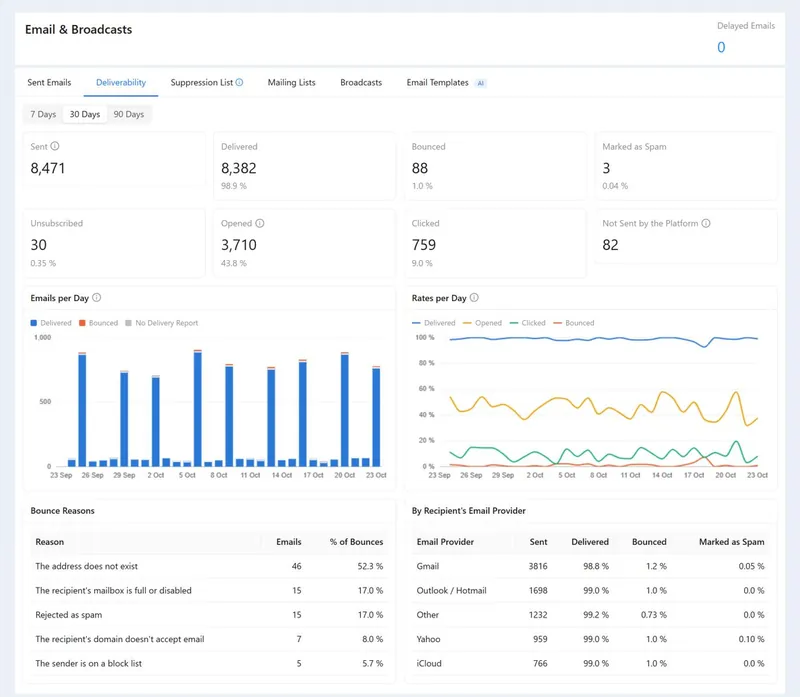Screen dimensions: 800x697
Task: Open the Mailing Lists tab
Action: [x=291, y=82]
